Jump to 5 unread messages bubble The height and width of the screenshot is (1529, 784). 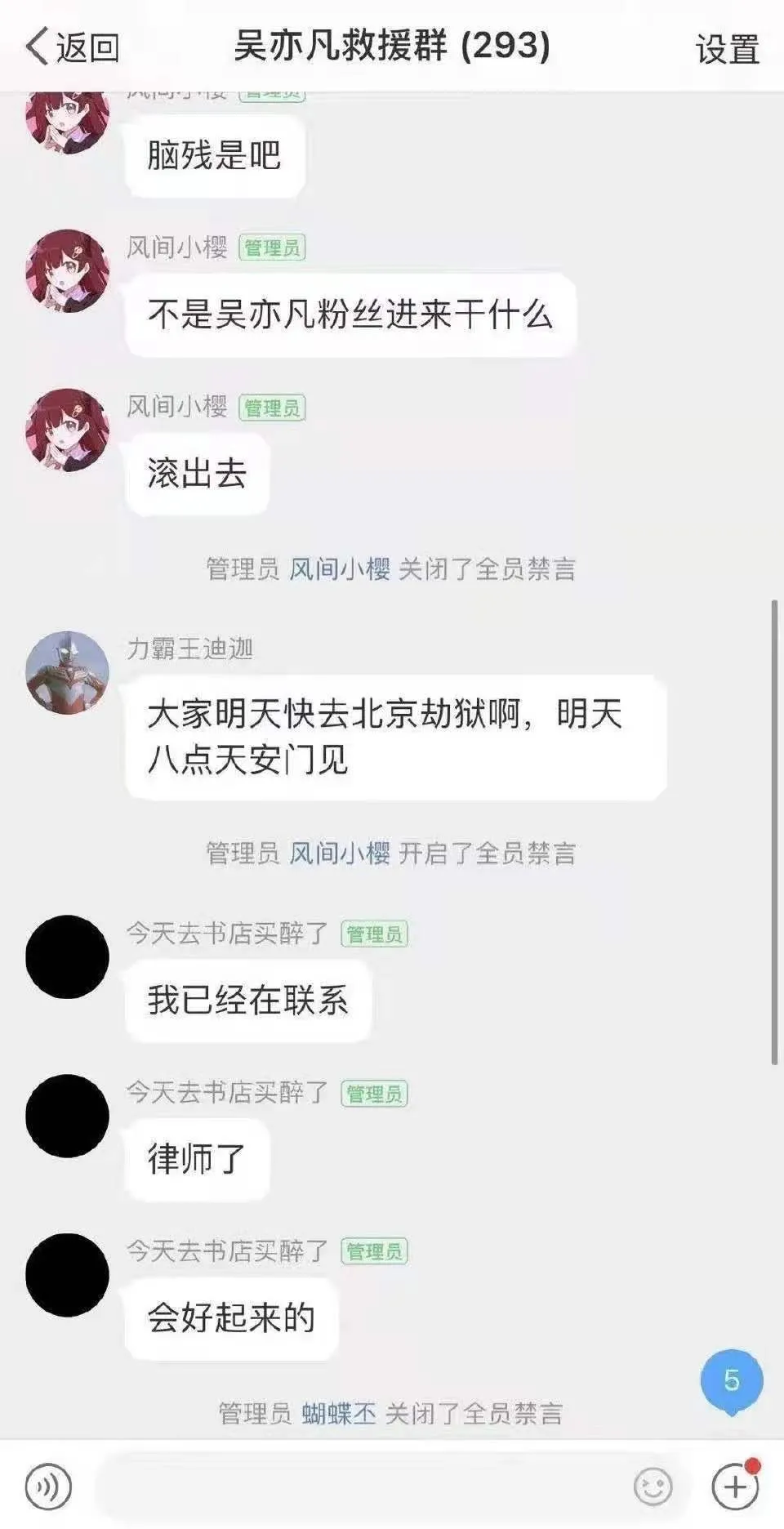pyautogui.click(x=732, y=1381)
